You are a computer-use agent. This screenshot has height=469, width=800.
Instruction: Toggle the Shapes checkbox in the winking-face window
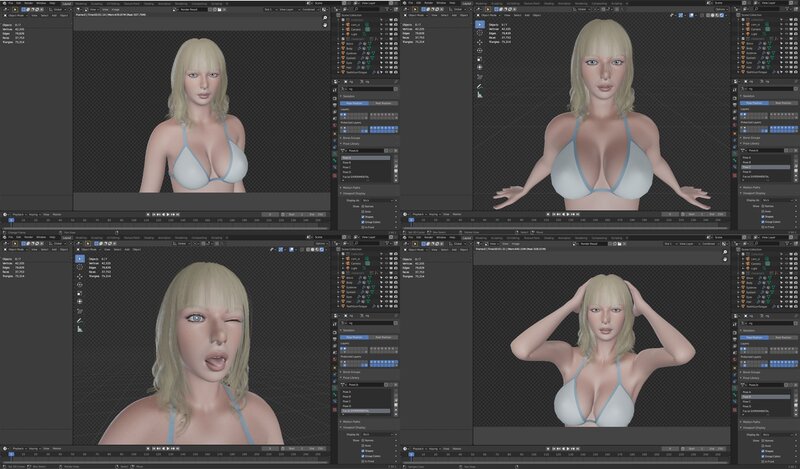pos(360,450)
